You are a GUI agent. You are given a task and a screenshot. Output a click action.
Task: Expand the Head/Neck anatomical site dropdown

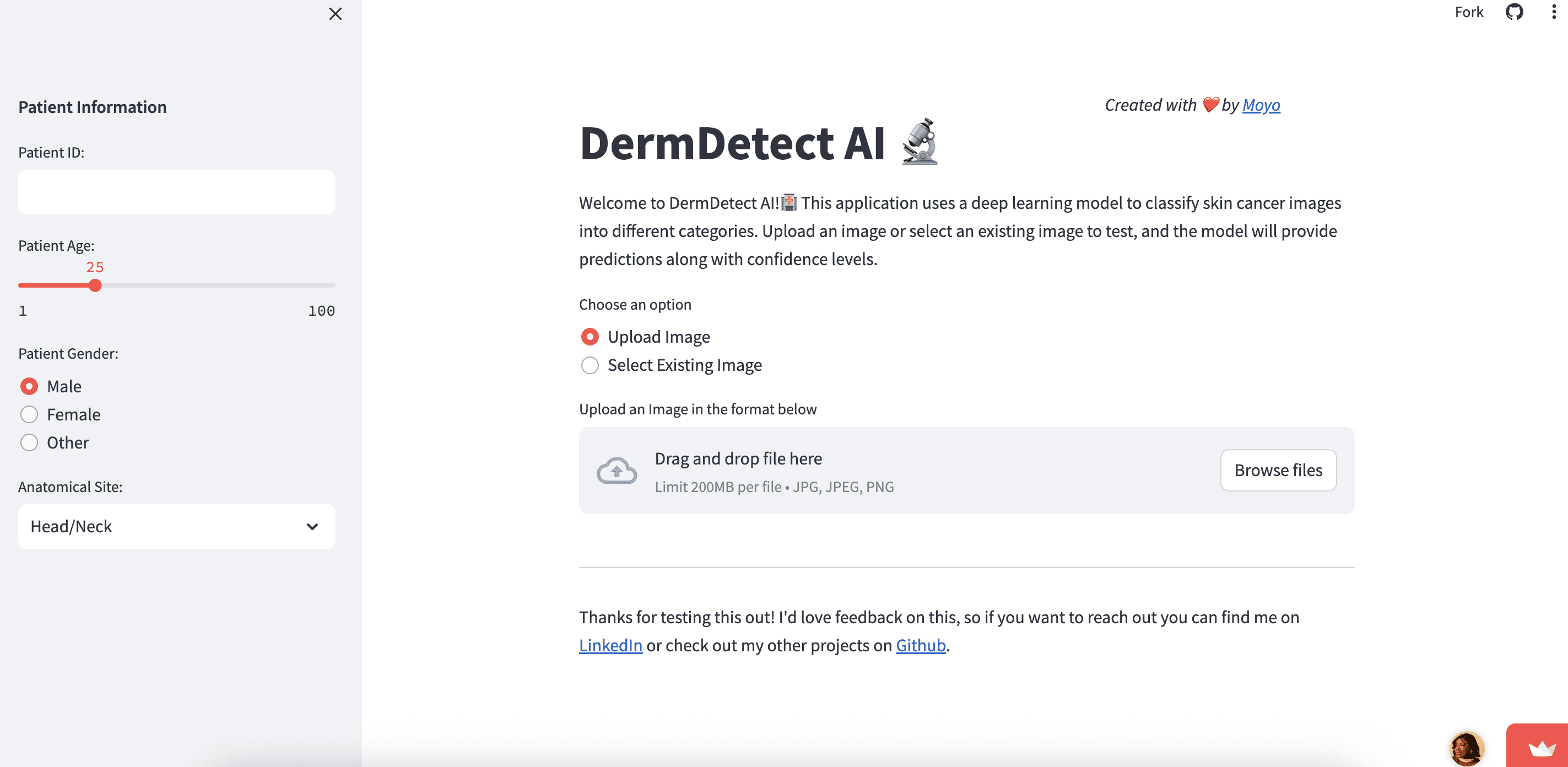pos(176,527)
